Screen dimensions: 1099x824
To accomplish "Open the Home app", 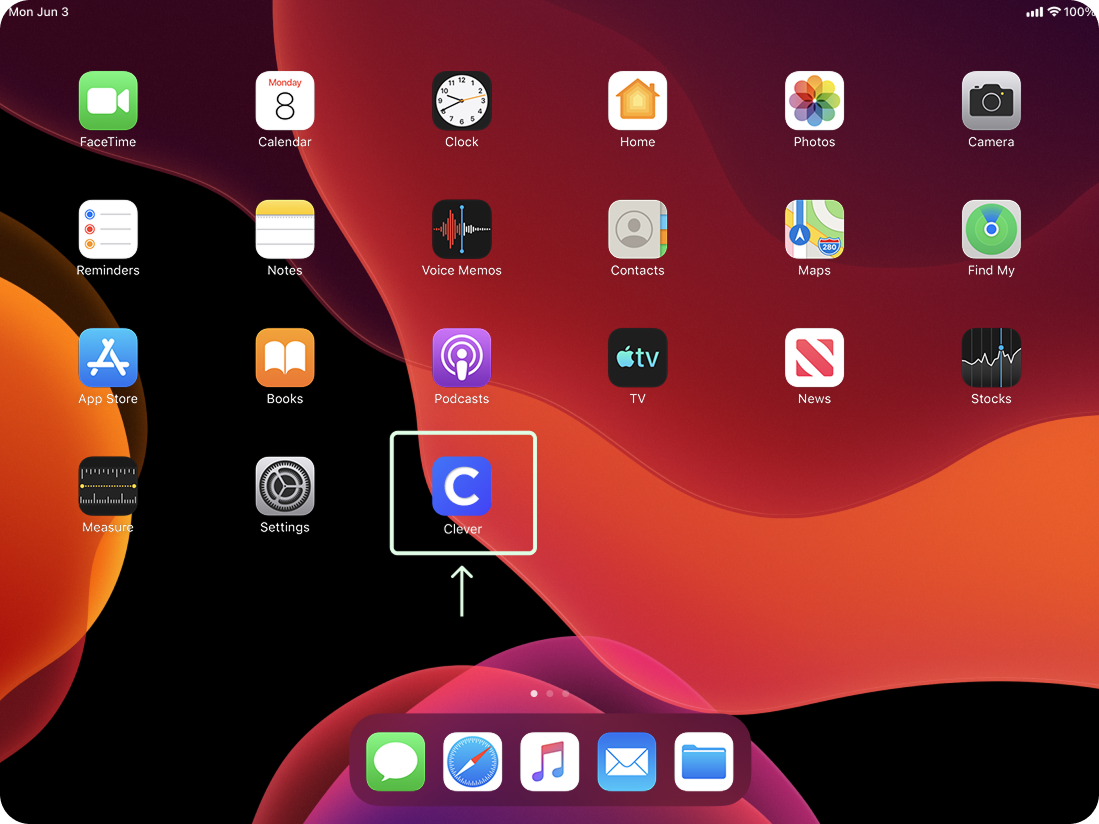I will [637, 100].
